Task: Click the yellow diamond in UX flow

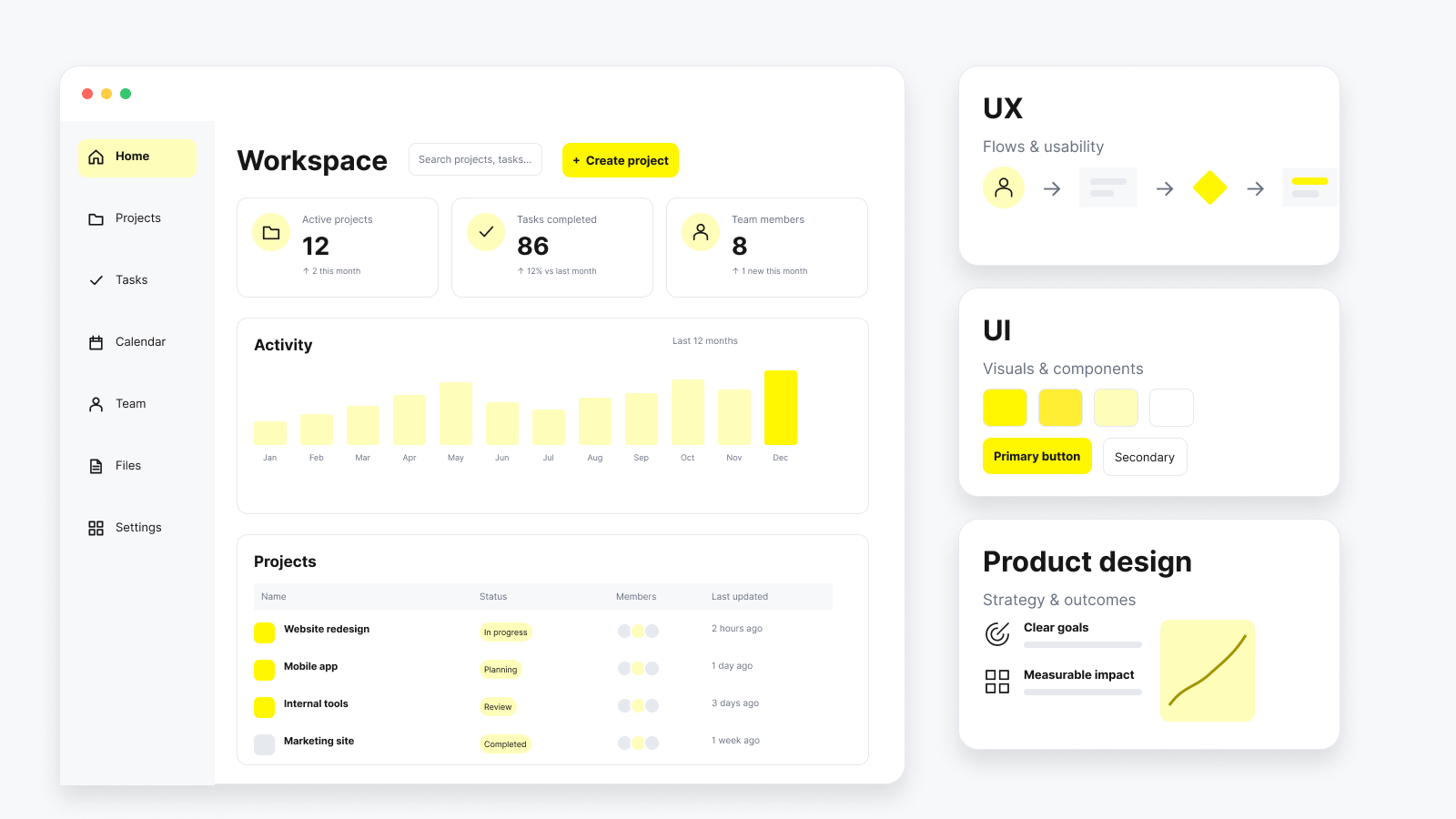Action: click(1209, 188)
